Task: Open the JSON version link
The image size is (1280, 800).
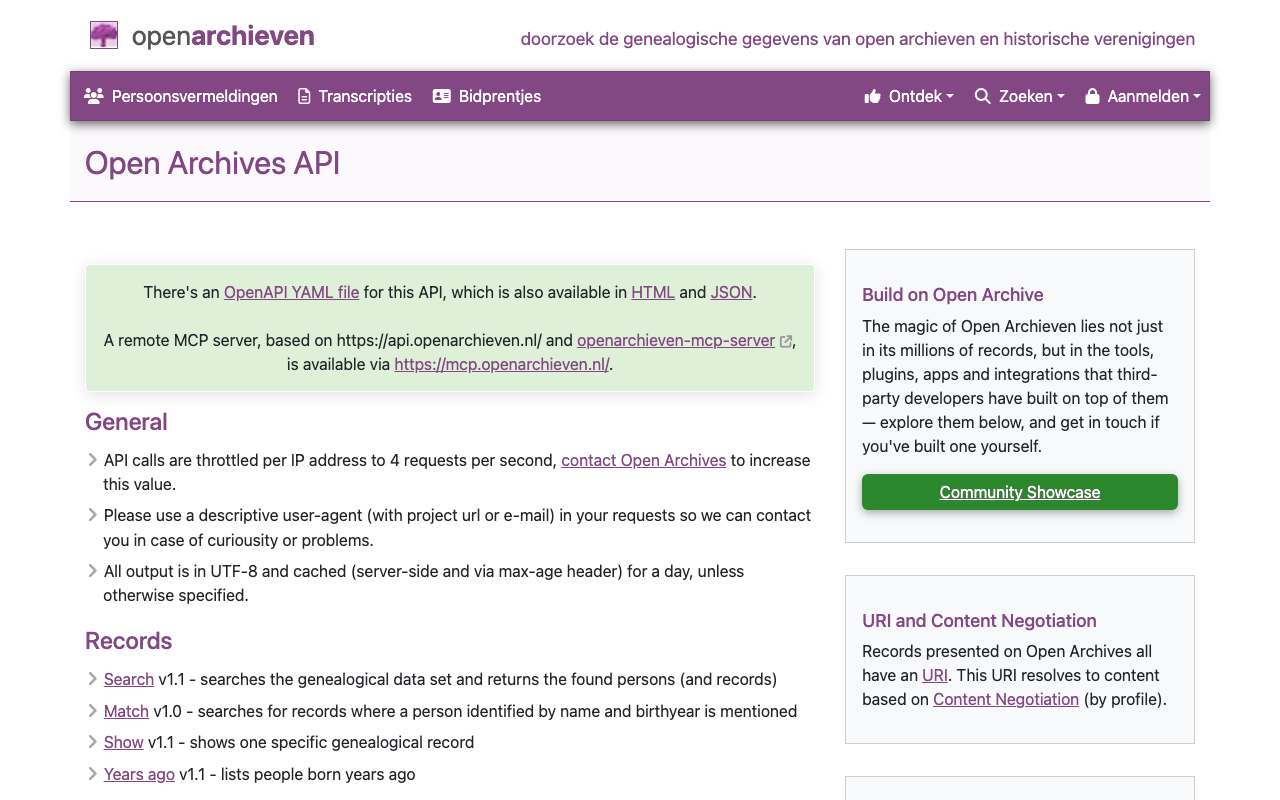Action: (x=731, y=292)
